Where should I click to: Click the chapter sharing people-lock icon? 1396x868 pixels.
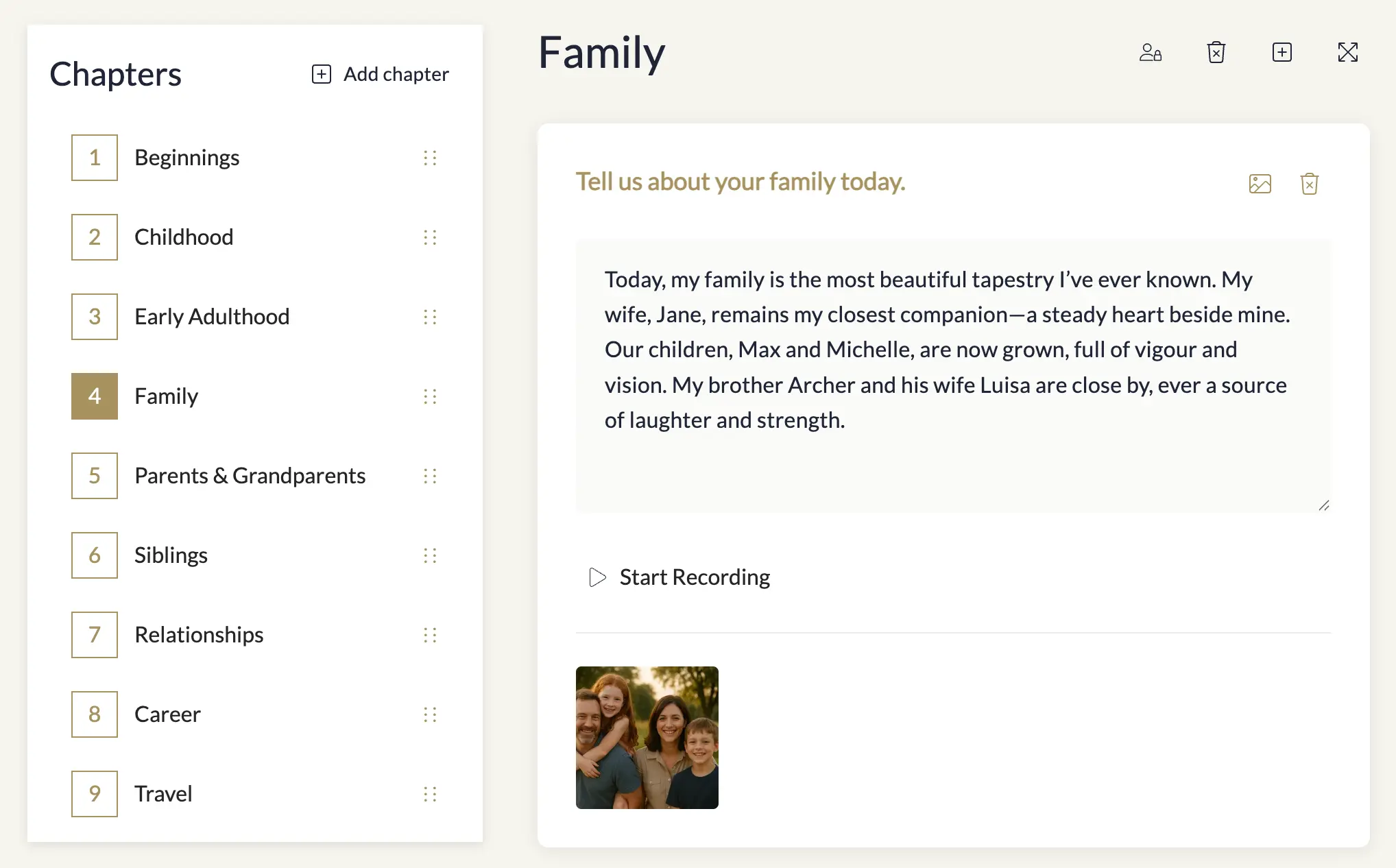pyautogui.click(x=1151, y=53)
